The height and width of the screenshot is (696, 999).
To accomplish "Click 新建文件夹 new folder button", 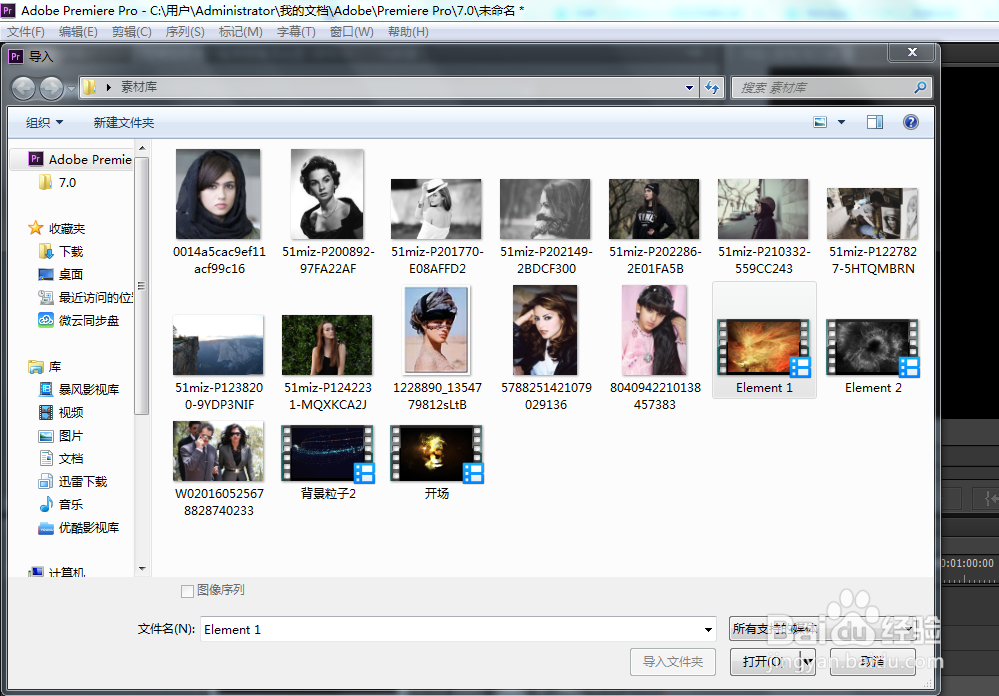I will click(124, 122).
